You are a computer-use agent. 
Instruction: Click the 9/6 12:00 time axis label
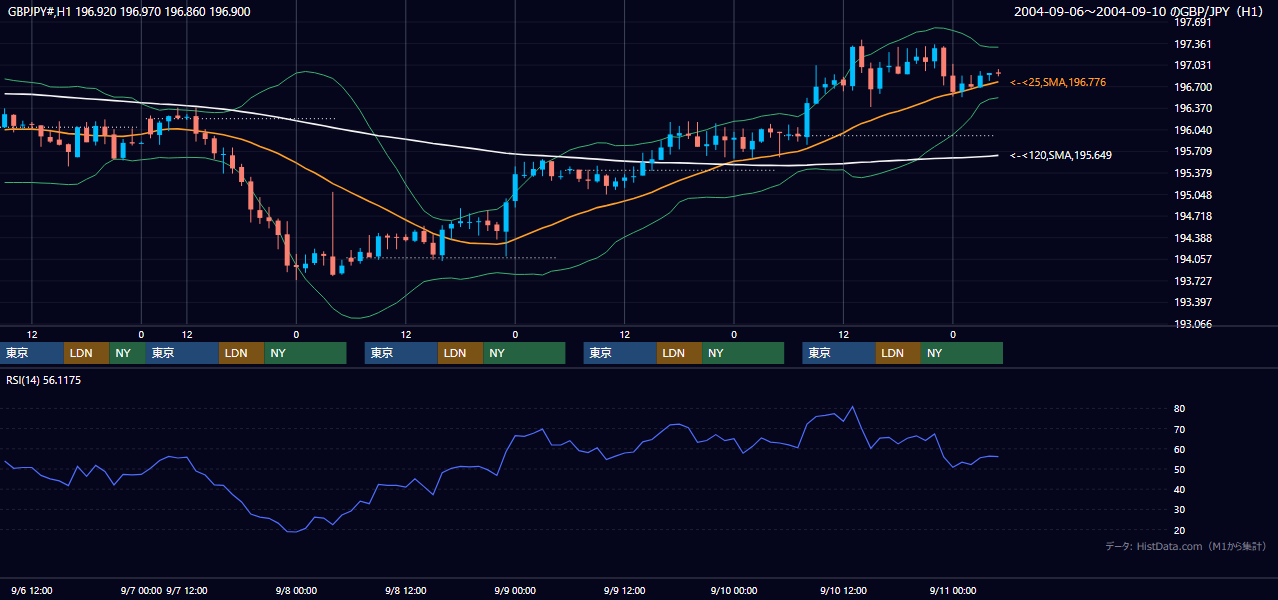click(x=32, y=591)
